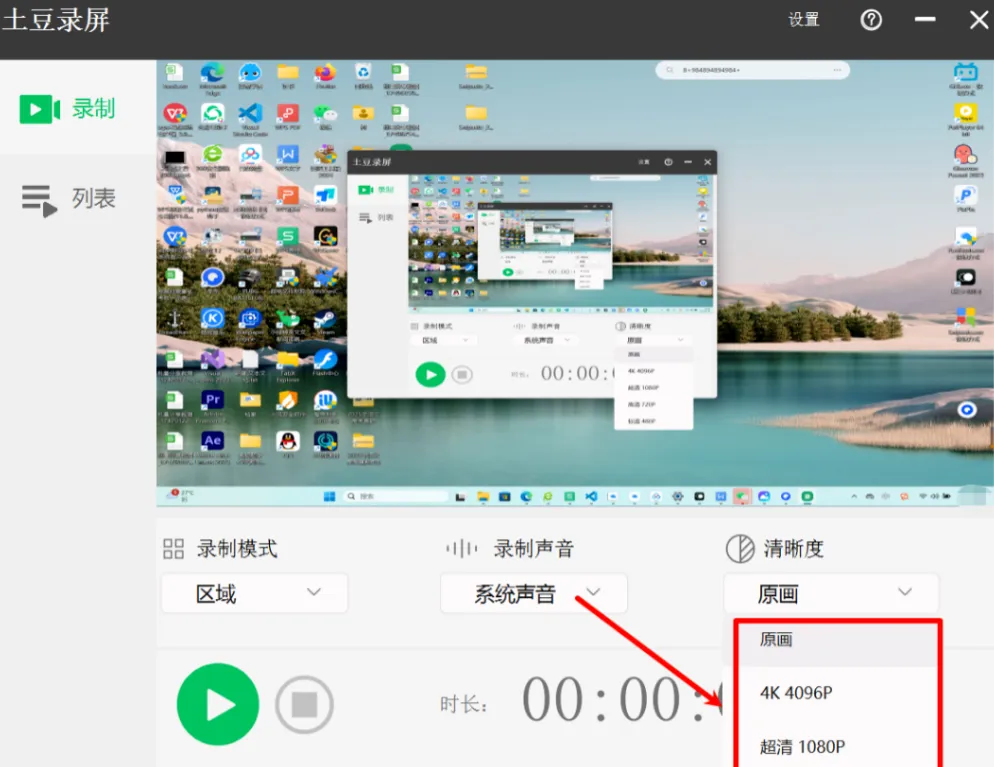Click Premiere Pro Pr icon in preview

212,400
